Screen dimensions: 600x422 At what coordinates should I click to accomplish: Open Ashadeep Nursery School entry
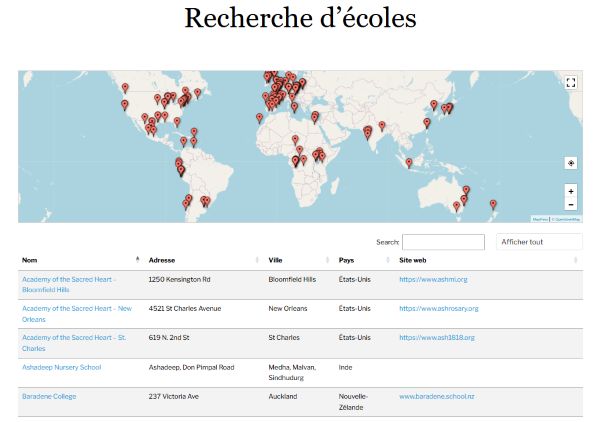tap(61, 367)
